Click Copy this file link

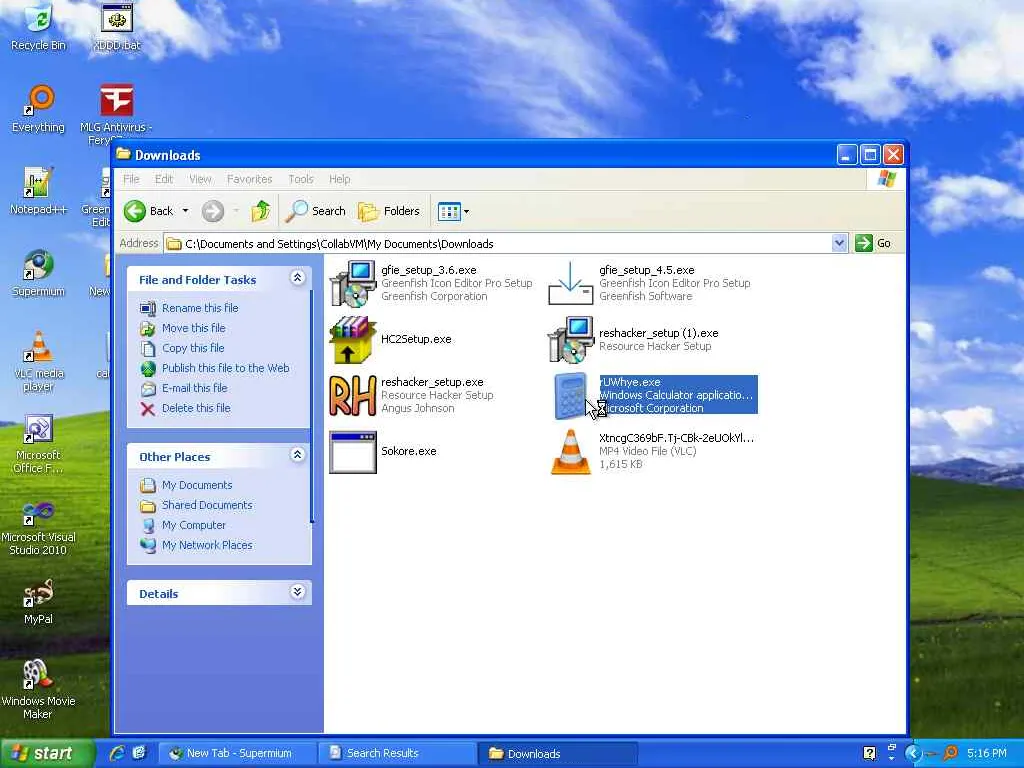[193, 348]
